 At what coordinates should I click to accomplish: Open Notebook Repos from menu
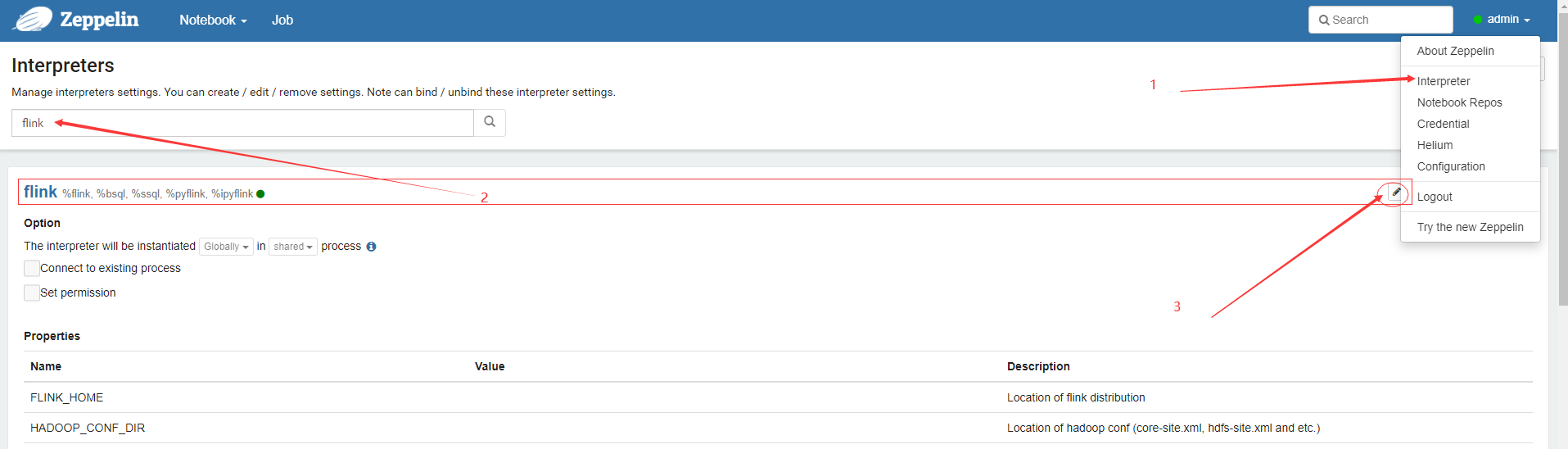tap(1460, 102)
